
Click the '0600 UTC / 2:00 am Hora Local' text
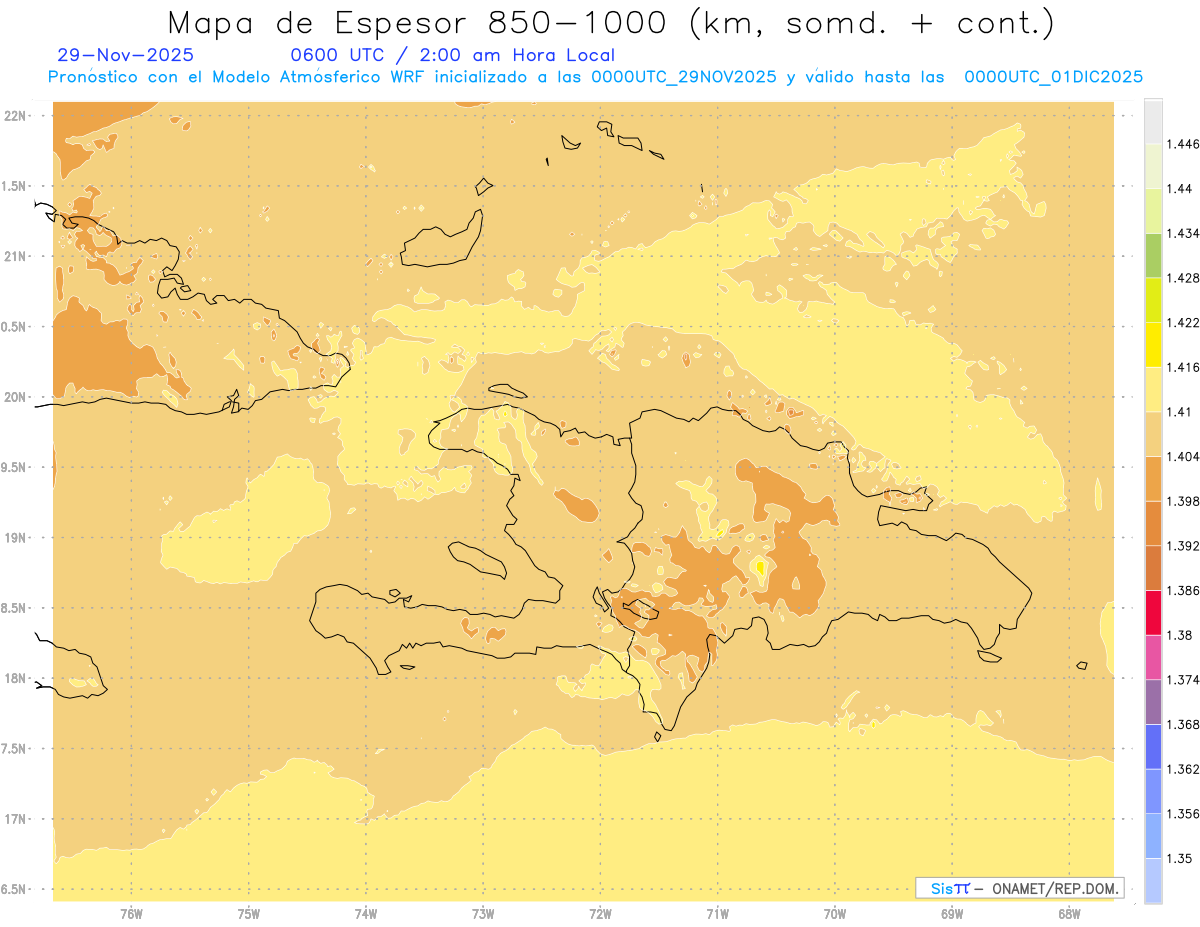click(452, 56)
